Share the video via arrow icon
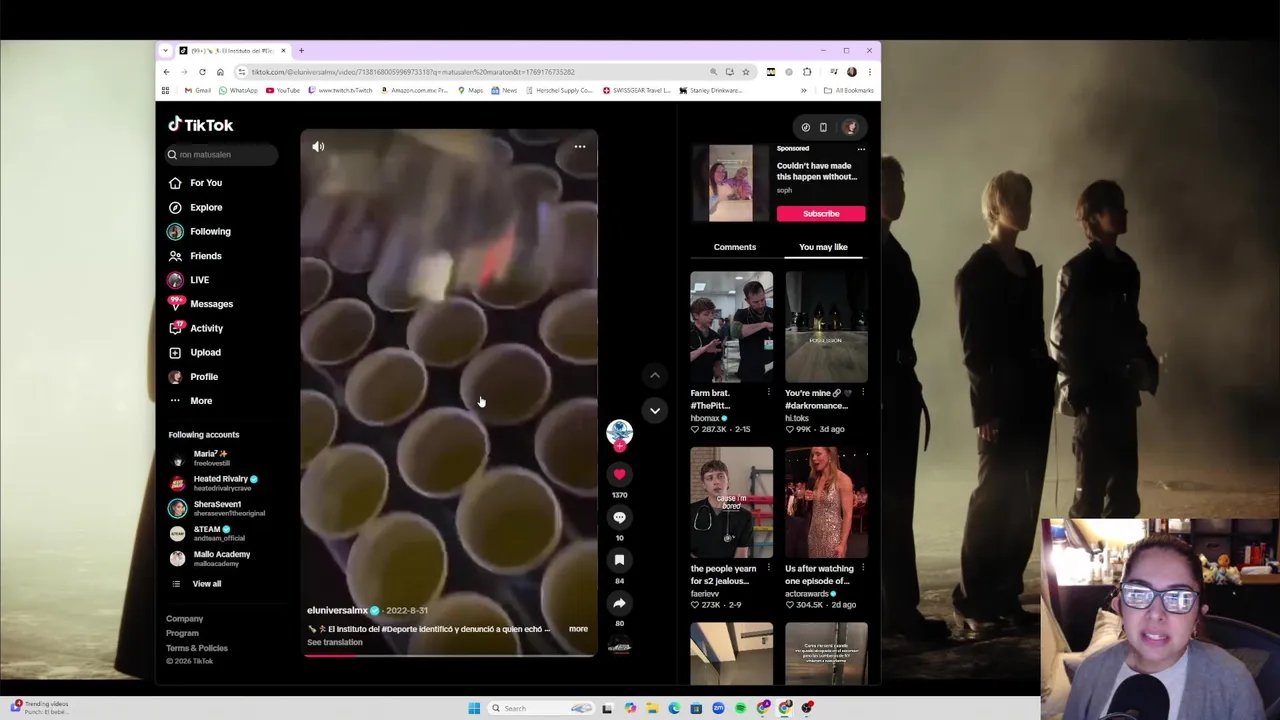 pos(619,603)
